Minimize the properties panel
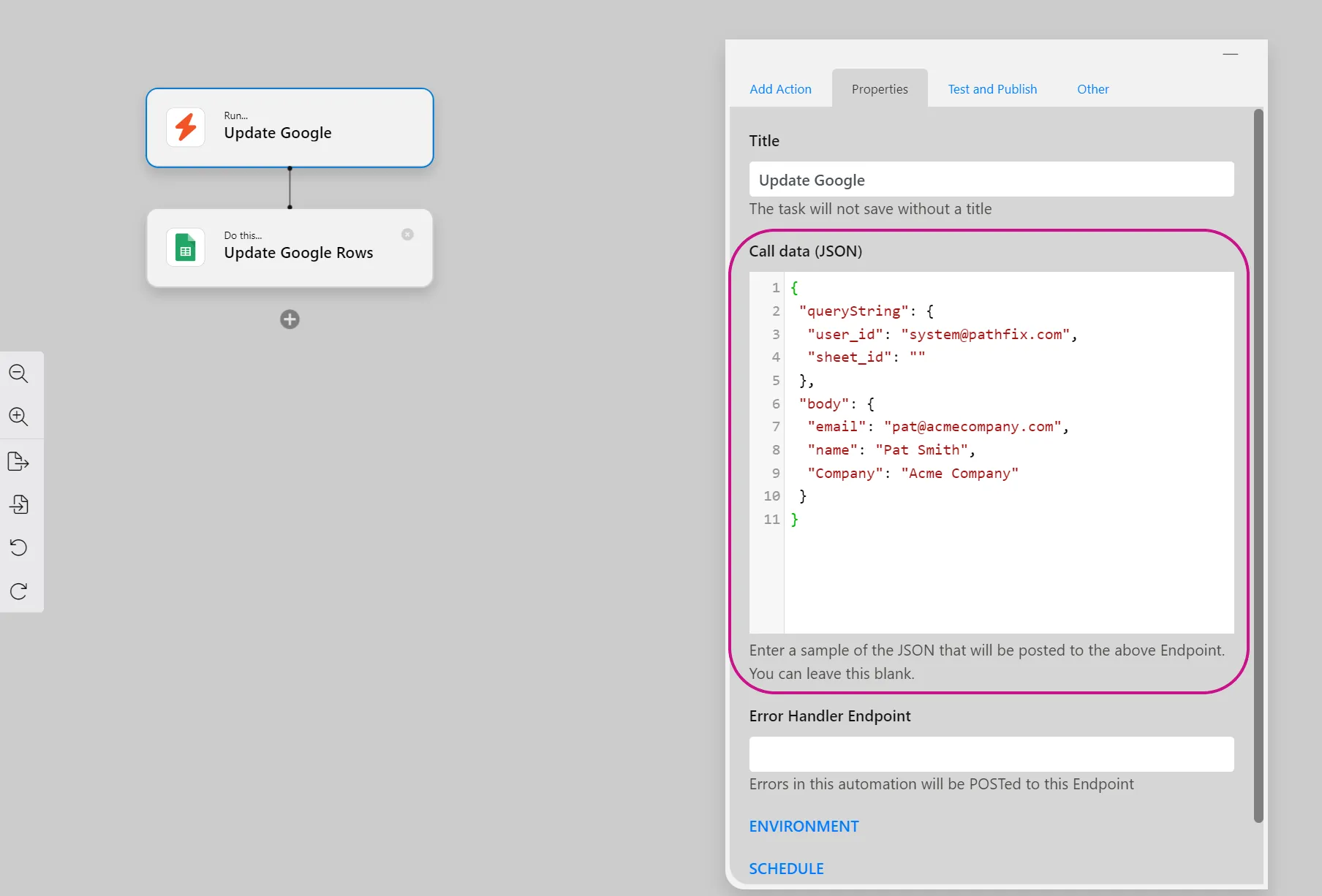 tap(1231, 54)
